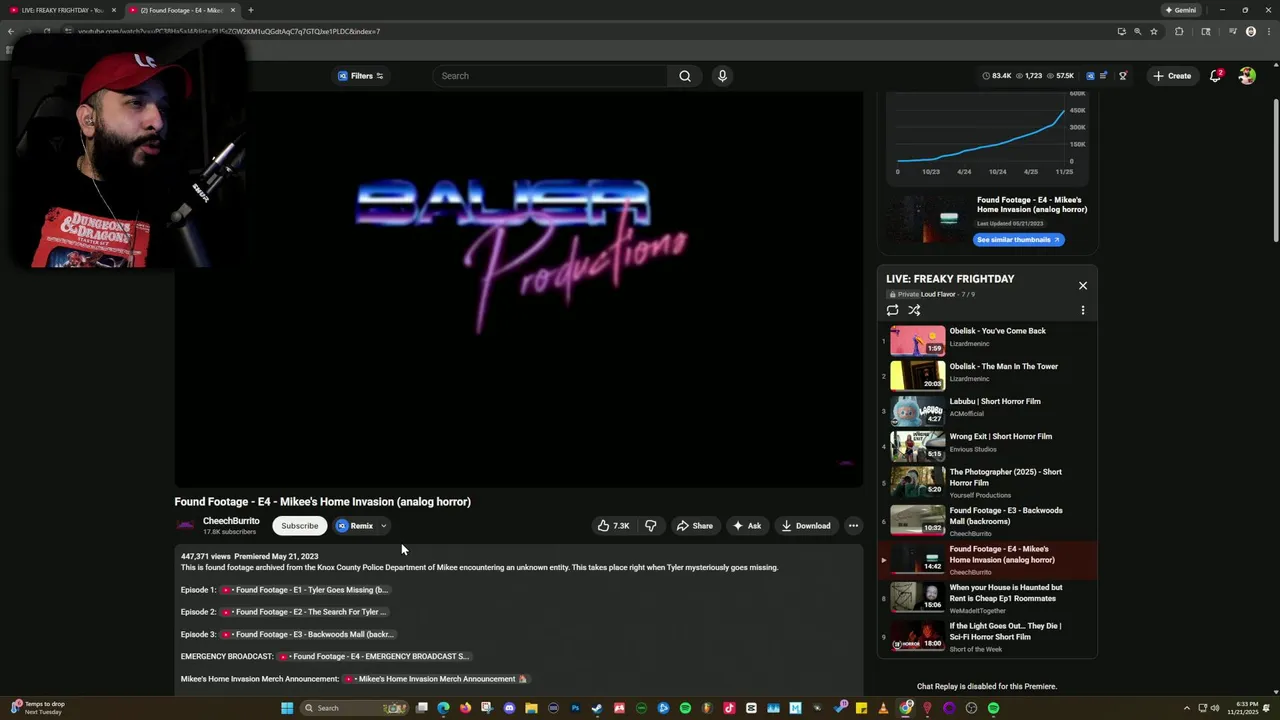Open the playlist three-dot options menu
The width and height of the screenshot is (1280, 720).
click(x=1083, y=310)
